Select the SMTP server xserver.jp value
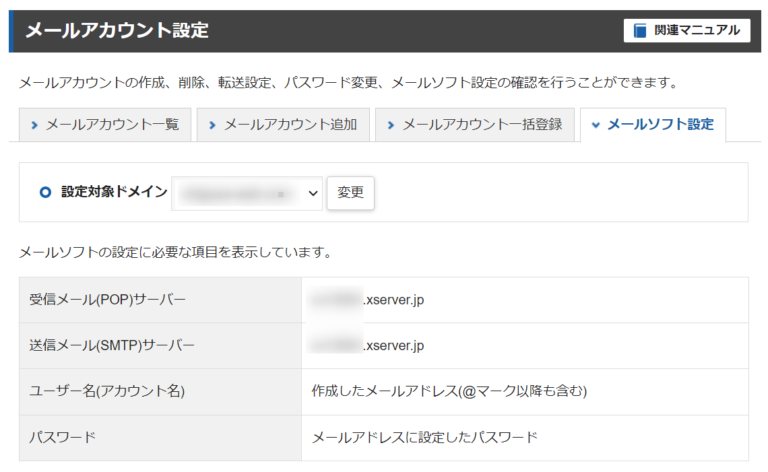The image size is (768, 472). point(393,346)
